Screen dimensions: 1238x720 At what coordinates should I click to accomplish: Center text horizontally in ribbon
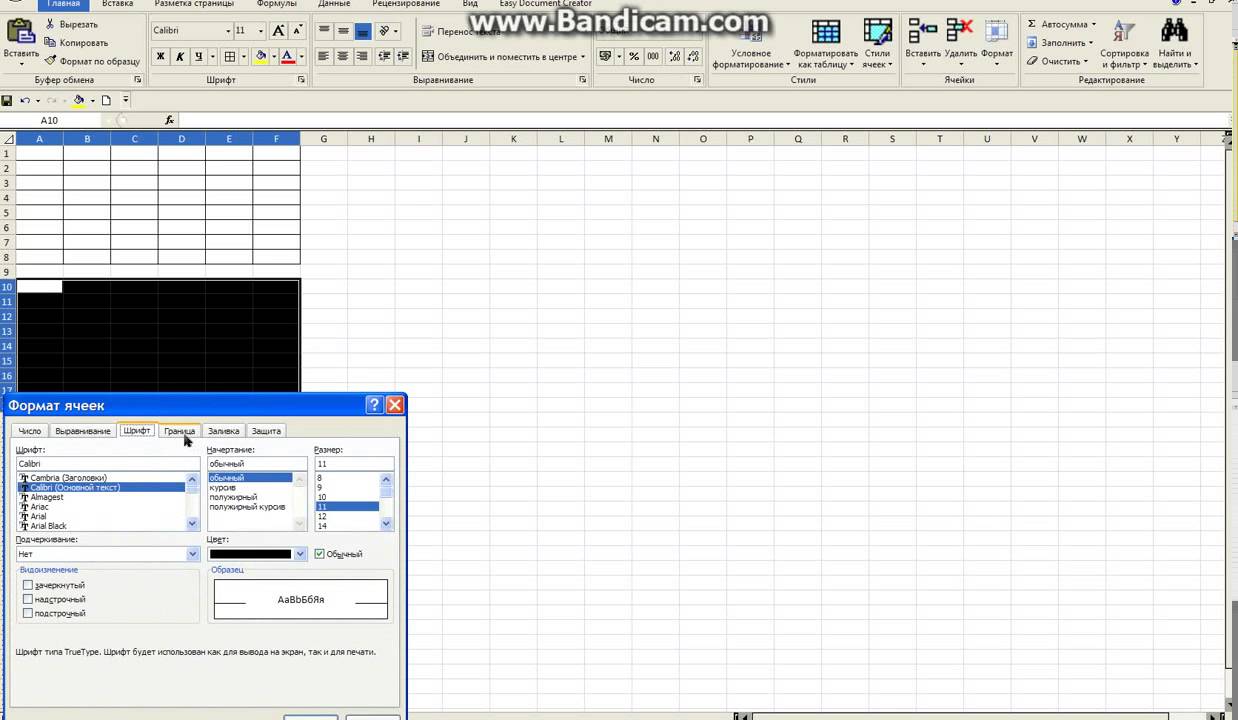tap(343, 57)
